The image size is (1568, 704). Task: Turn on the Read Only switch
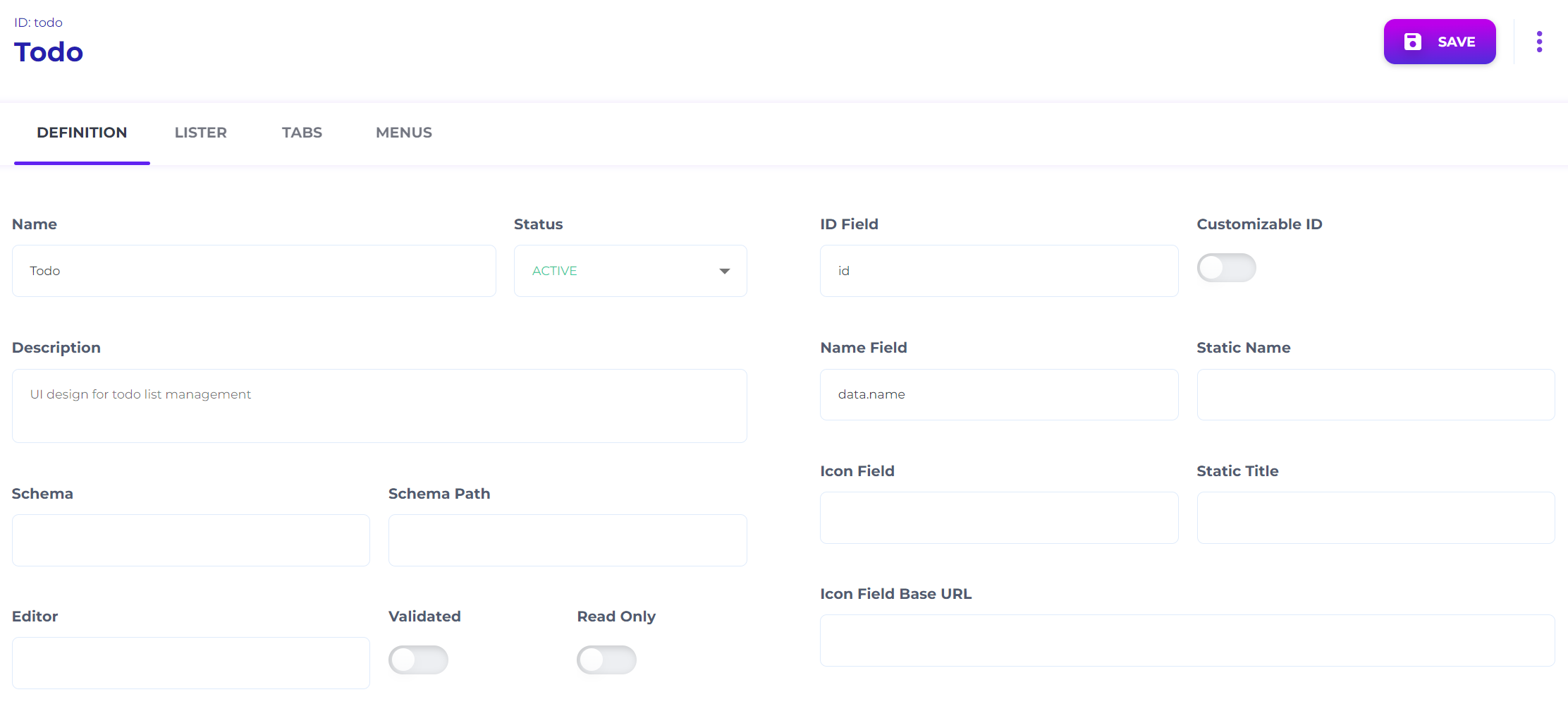606,660
